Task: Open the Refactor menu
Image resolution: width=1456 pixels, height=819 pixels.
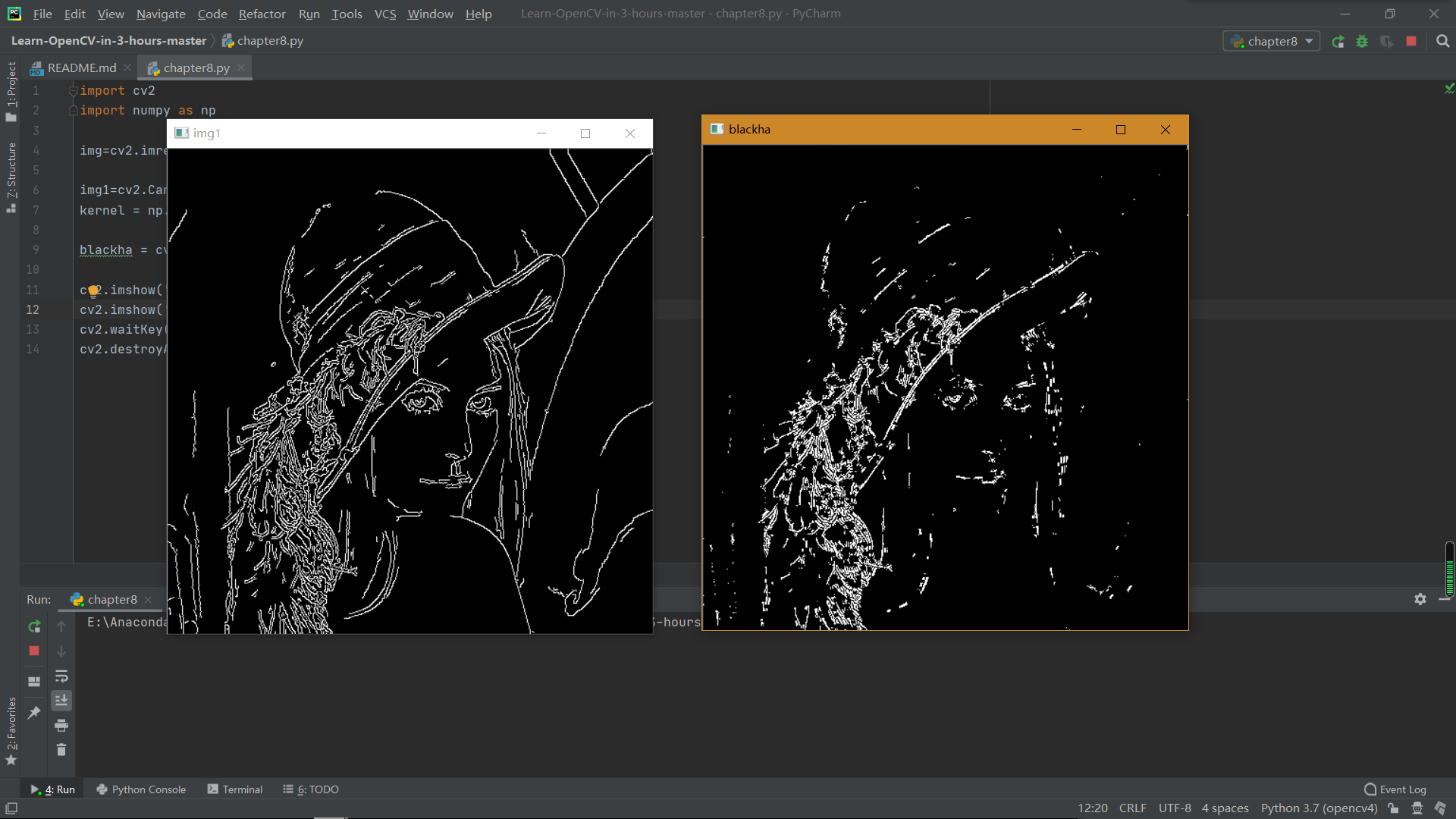Action: [262, 14]
